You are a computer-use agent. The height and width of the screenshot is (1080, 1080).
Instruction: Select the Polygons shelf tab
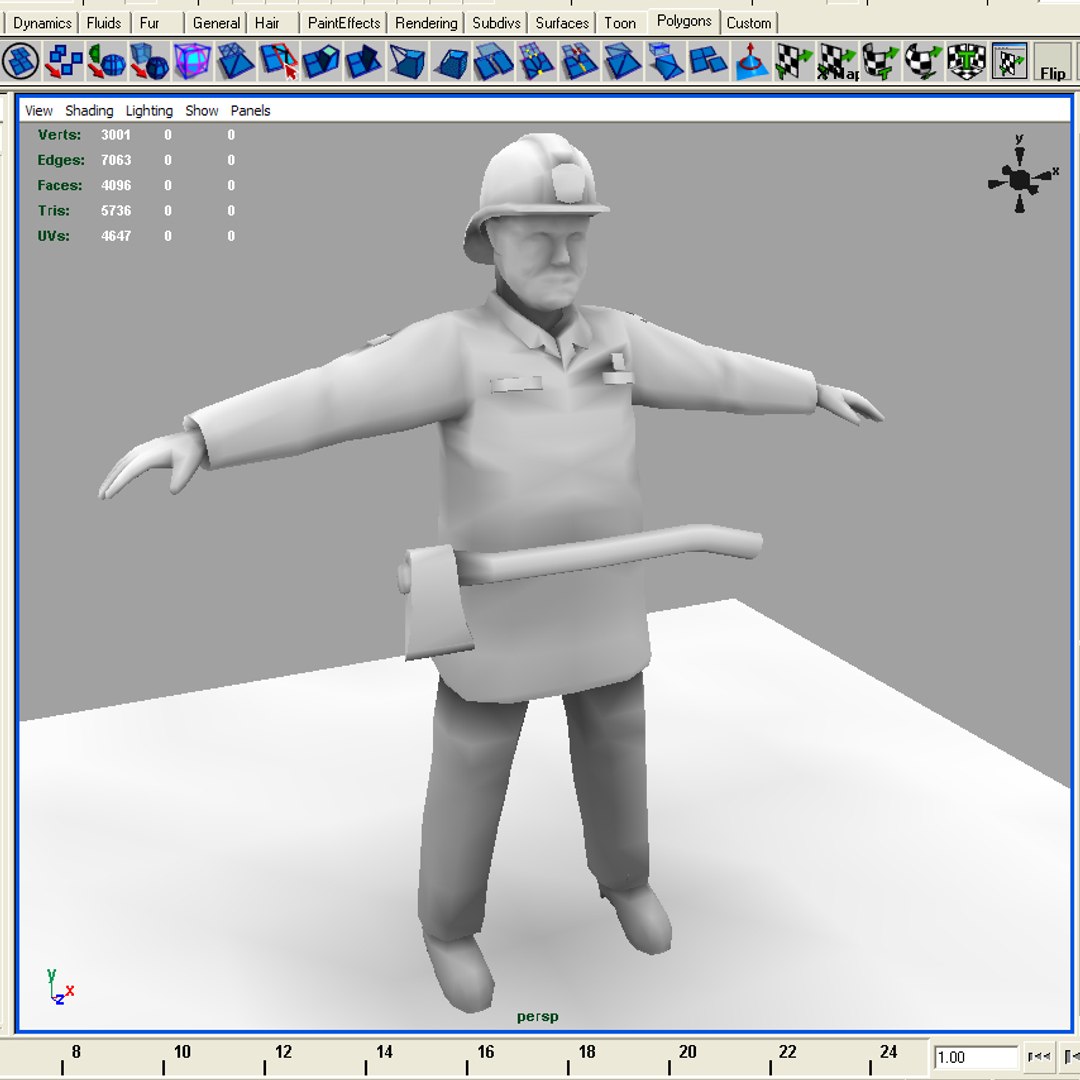coord(684,21)
